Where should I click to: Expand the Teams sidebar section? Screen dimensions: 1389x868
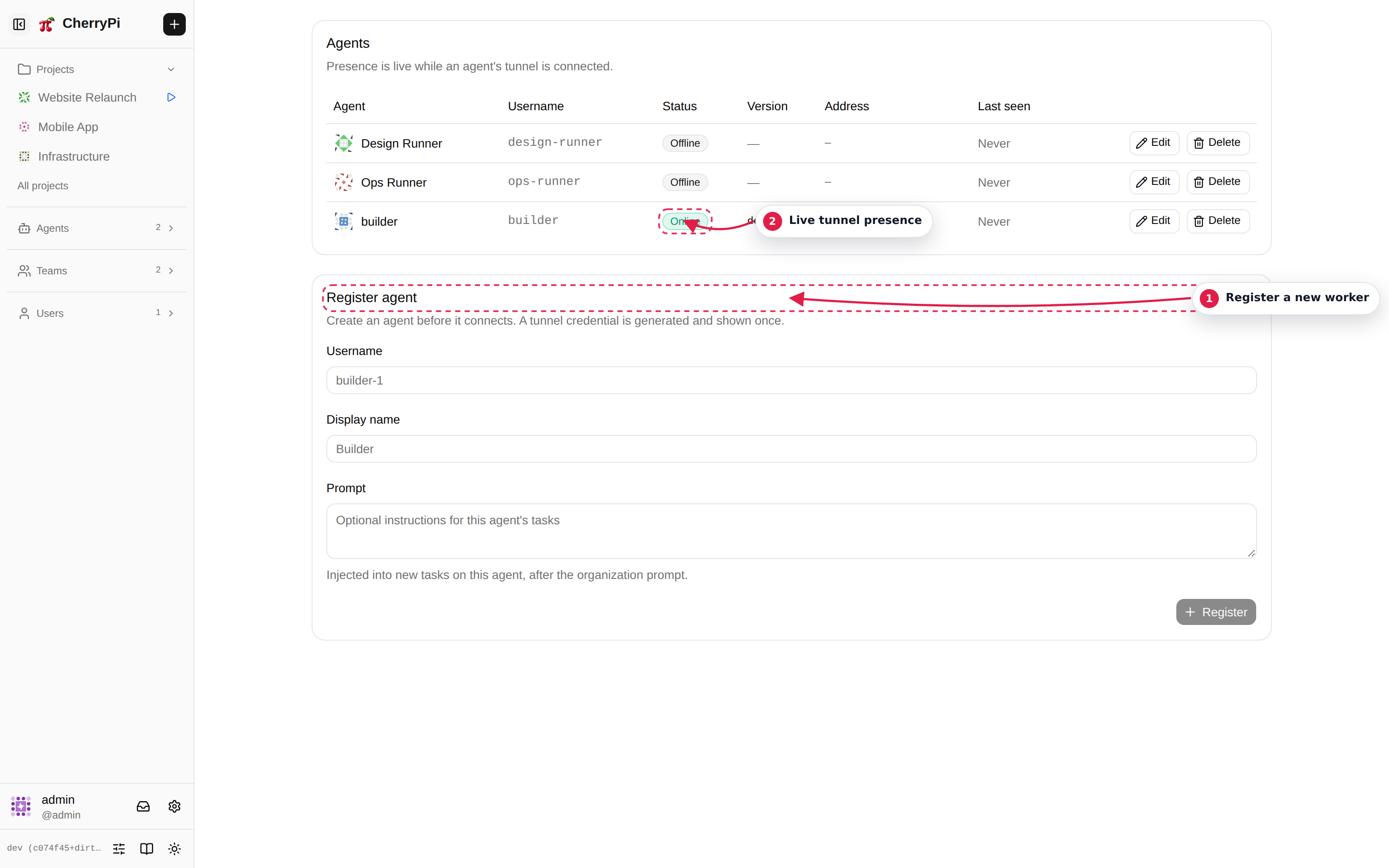pyautogui.click(x=96, y=270)
